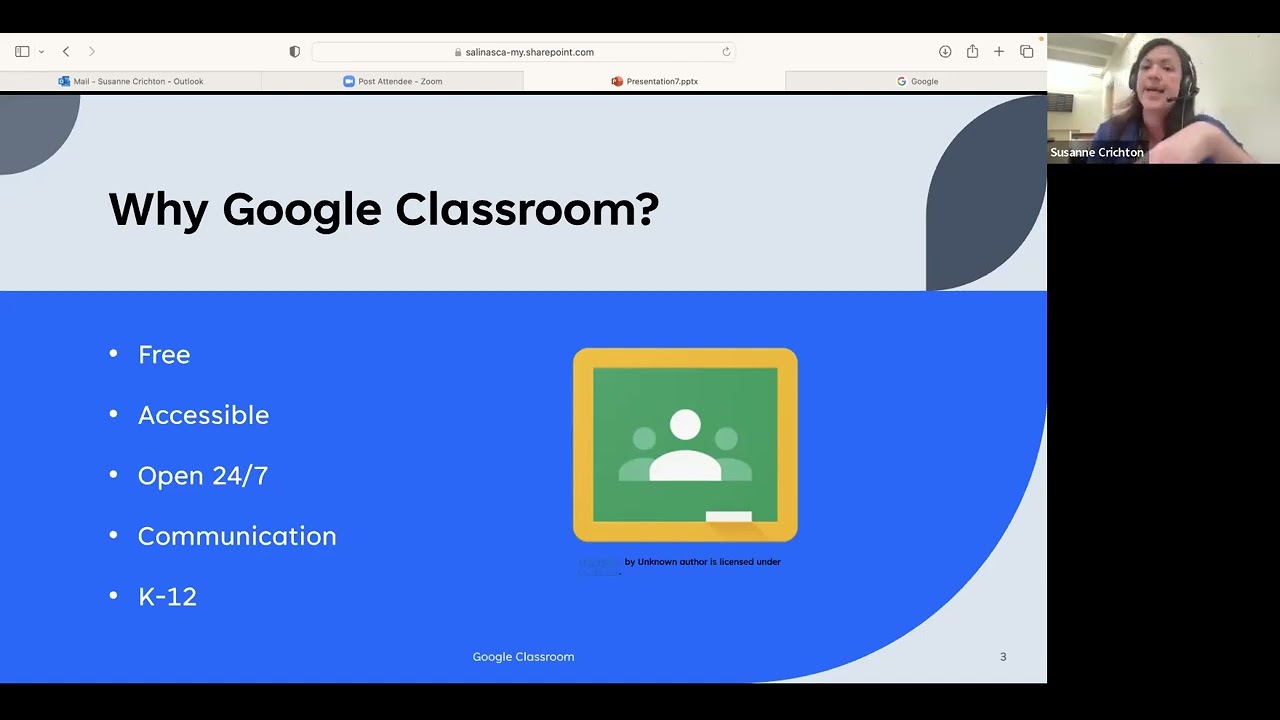
Task: Click the 'Accessible' bullet point
Action: click(x=203, y=415)
